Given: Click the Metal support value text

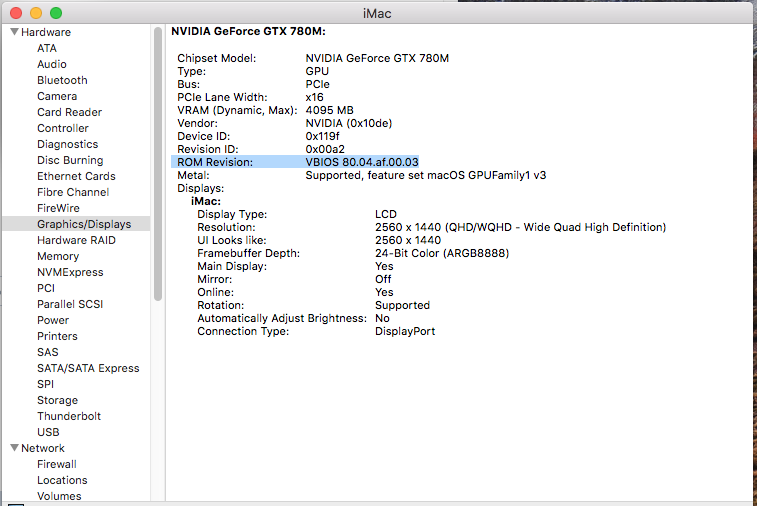Looking at the screenshot, I should 426,175.
